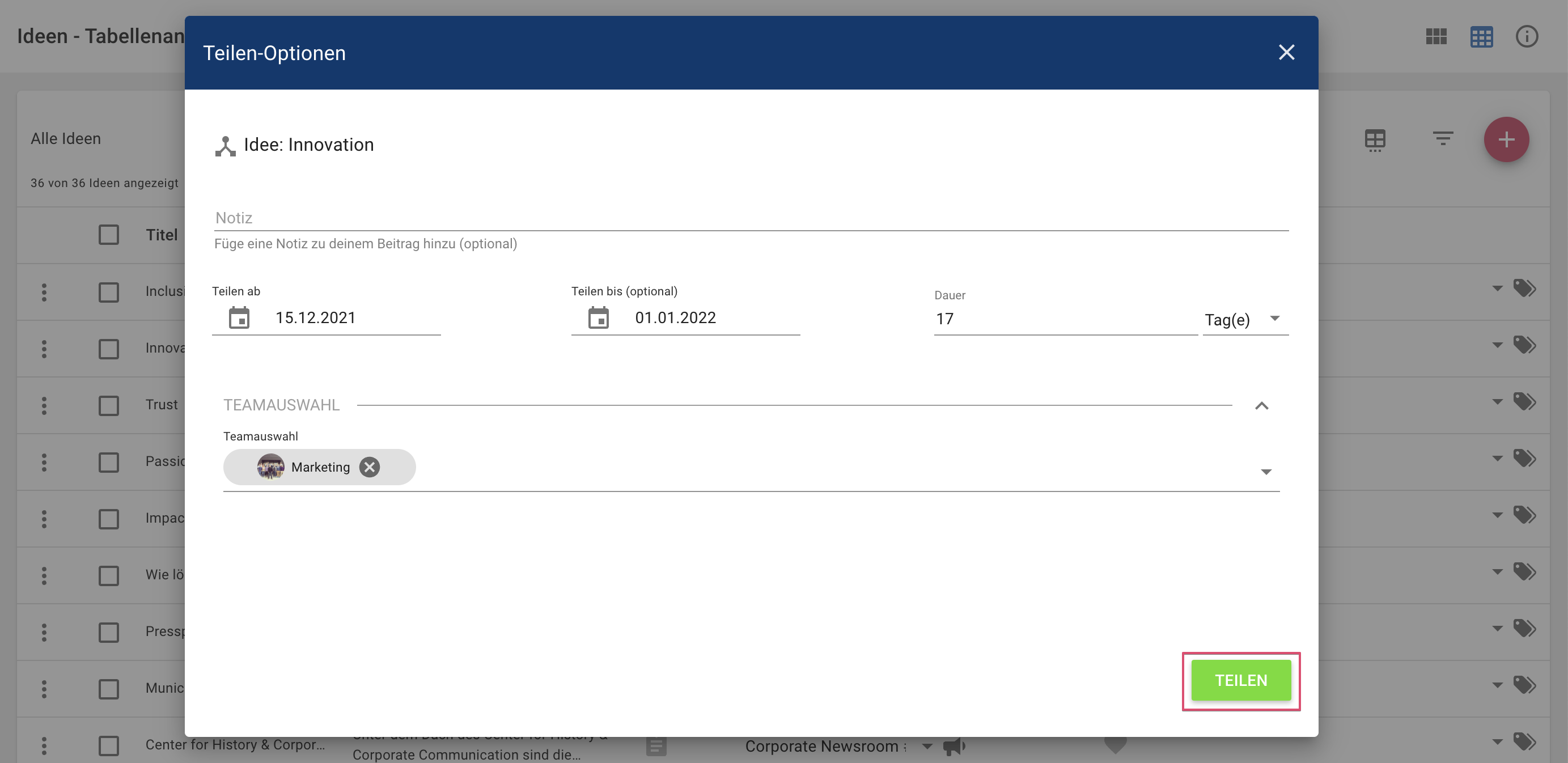Click the tags icon in the Innova row
This screenshot has height=763, width=1568.
(1525, 345)
